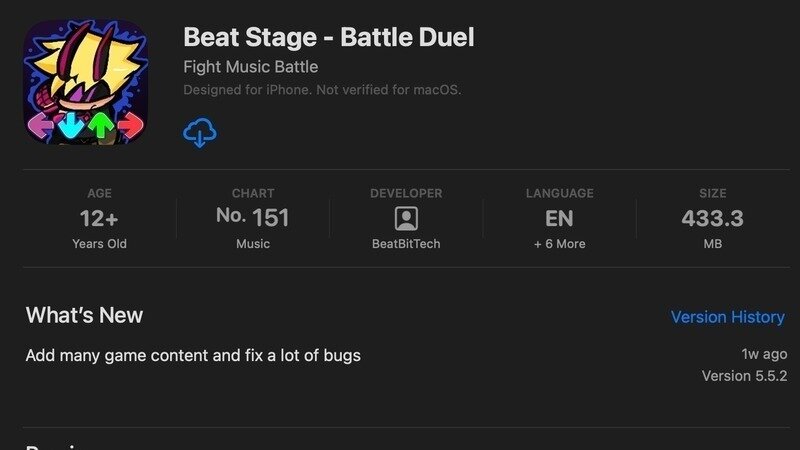Show the + 6 More languages
This screenshot has height=450, width=800.
pos(559,244)
